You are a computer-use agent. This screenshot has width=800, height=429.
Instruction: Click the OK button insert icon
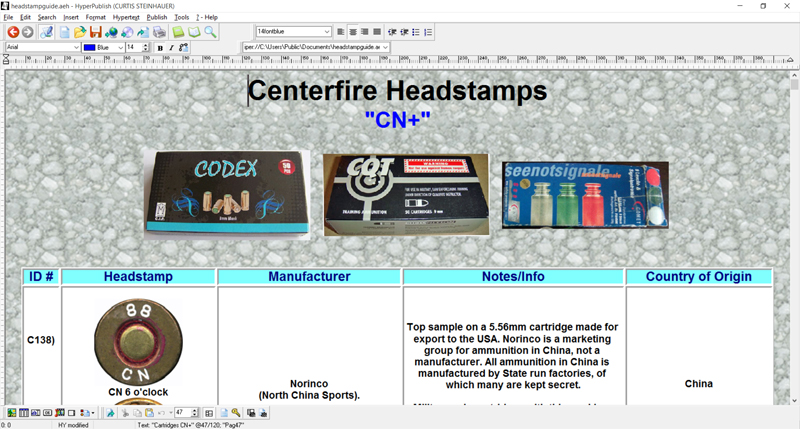click(47, 413)
